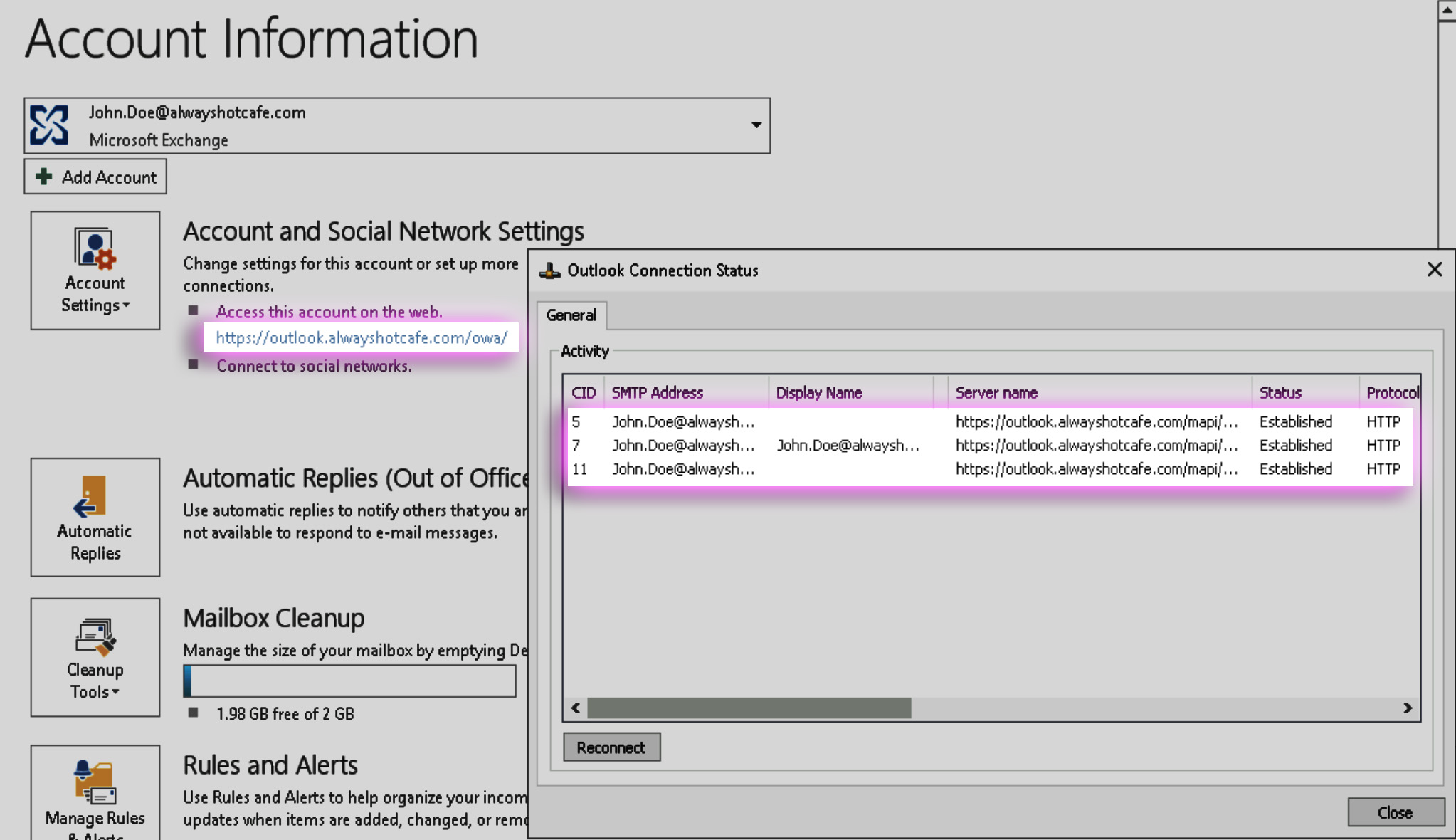Click the Outlook Connection Status dialog icon
1456x840 pixels.
[550, 270]
